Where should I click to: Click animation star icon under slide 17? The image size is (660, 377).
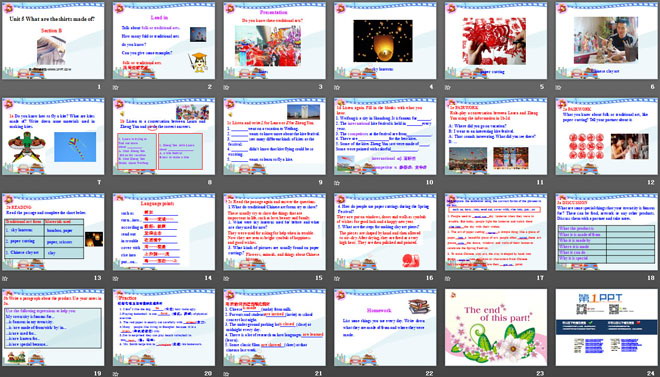(x=447, y=278)
